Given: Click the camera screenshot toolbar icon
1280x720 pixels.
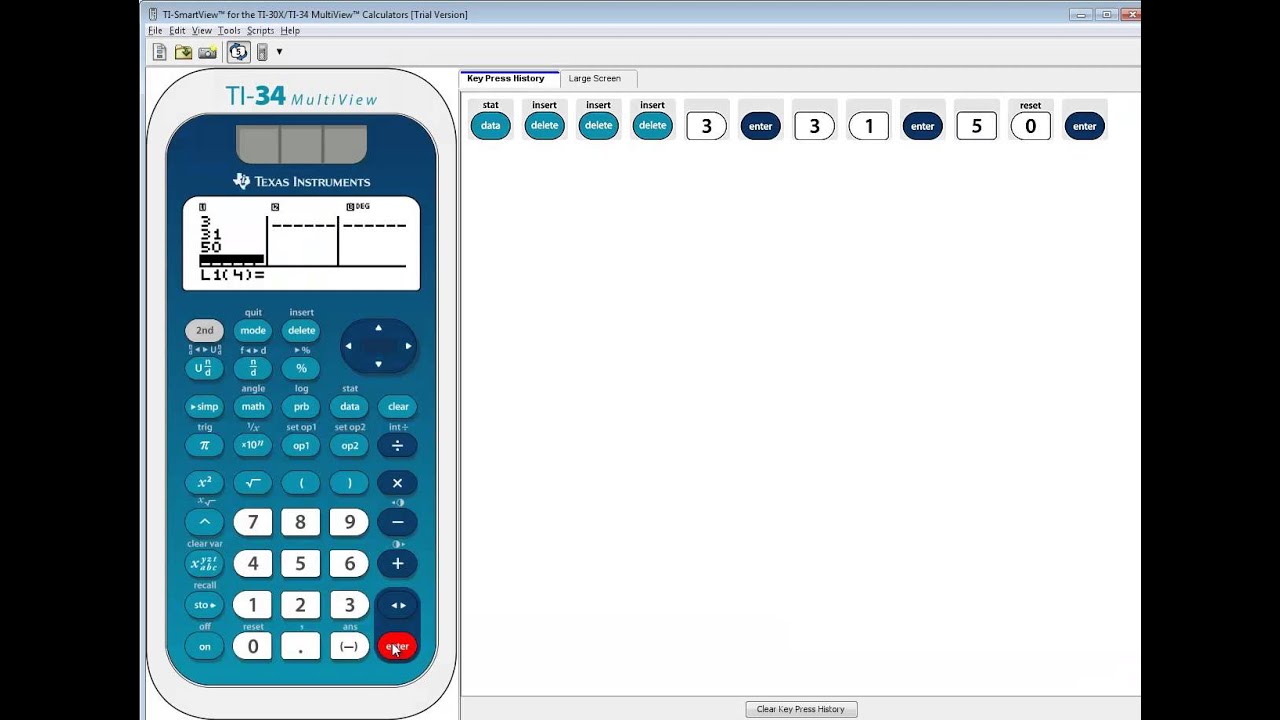Looking at the screenshot, I should click(207, 52).
